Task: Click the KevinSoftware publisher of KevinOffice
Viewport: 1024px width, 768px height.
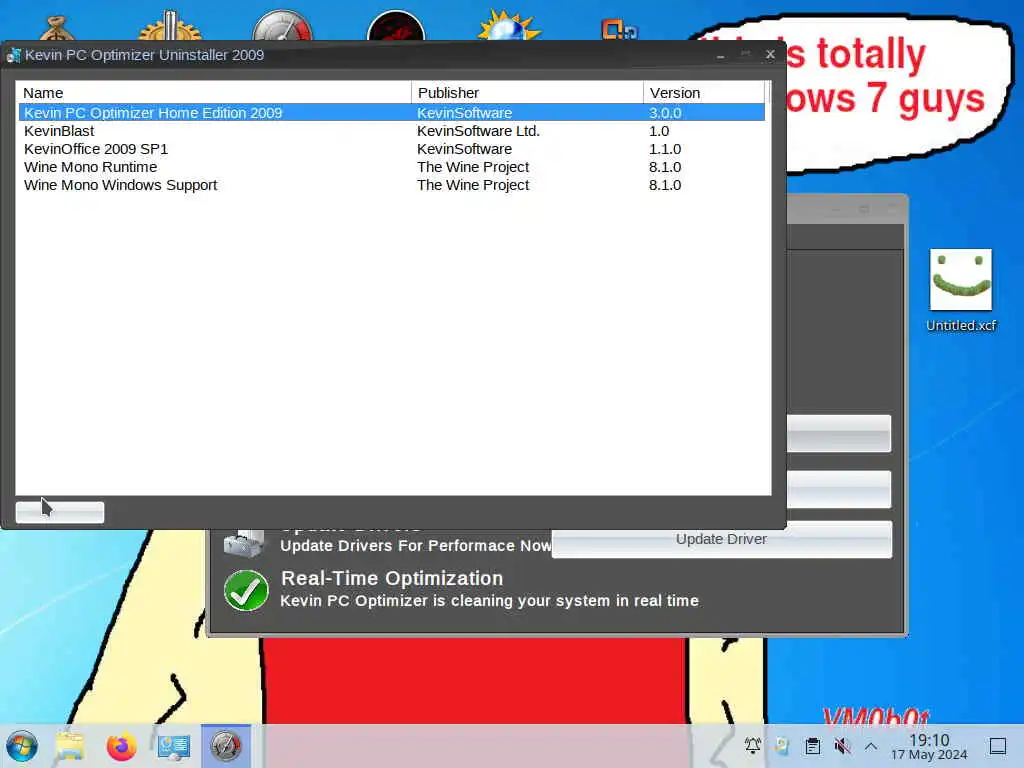Action: [x=464, y=149]
